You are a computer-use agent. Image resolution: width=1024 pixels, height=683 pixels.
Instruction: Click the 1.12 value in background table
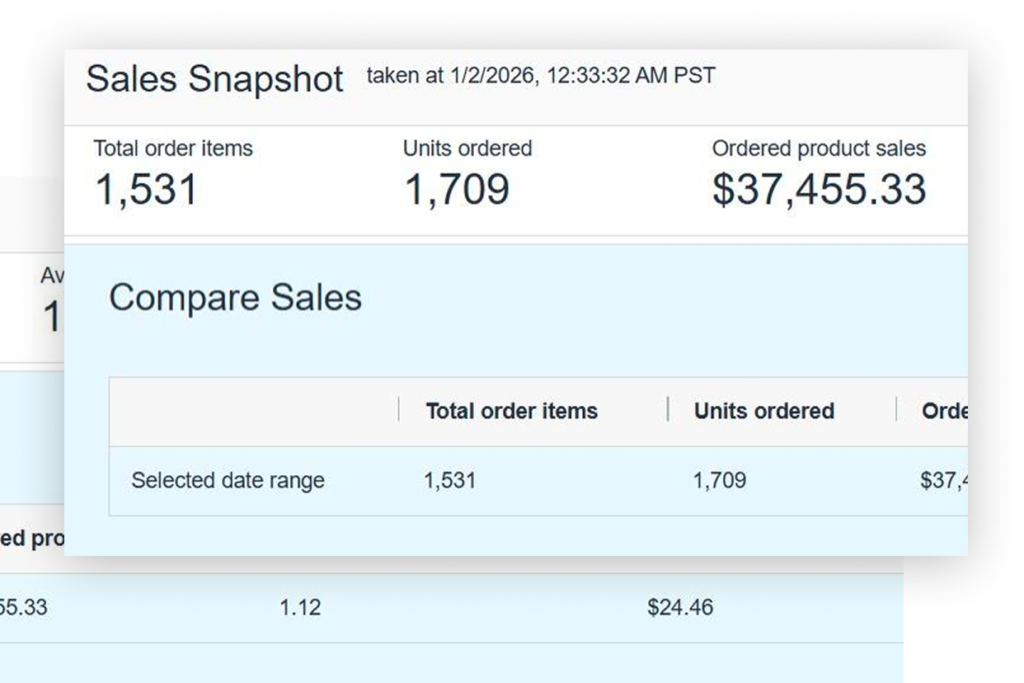(x=300, y=607)
